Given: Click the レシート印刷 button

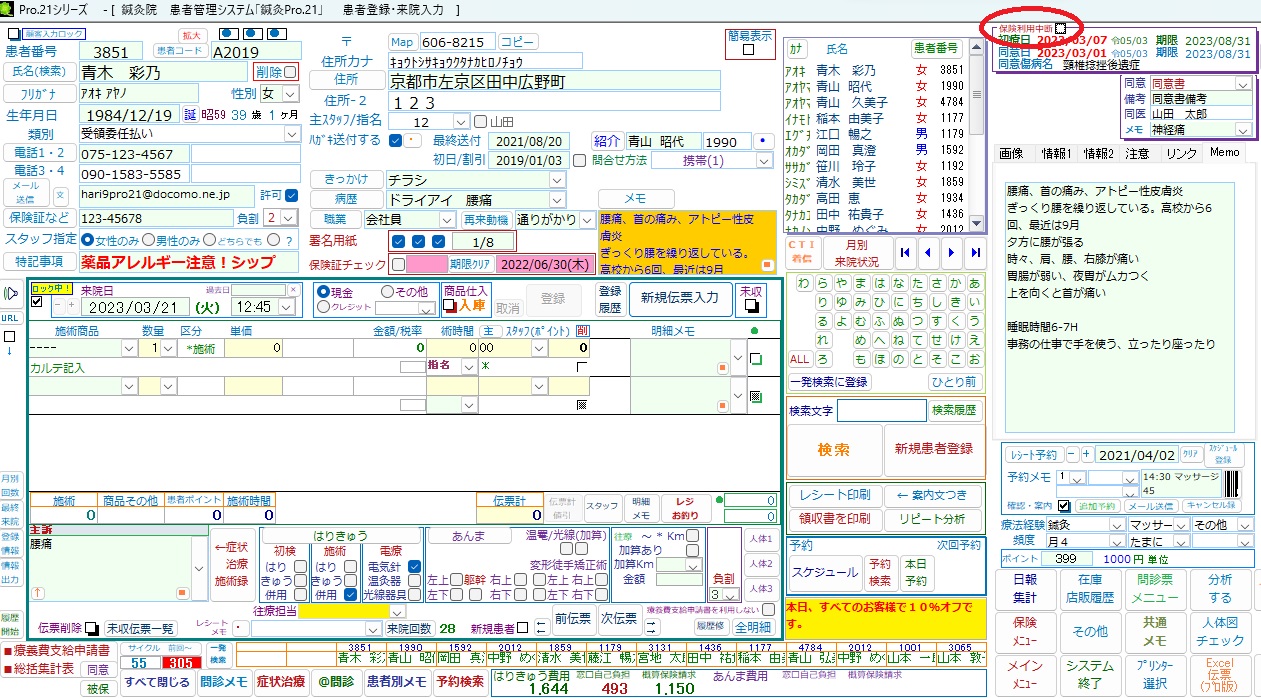Looking at the screenshot, I should (836, 495).
